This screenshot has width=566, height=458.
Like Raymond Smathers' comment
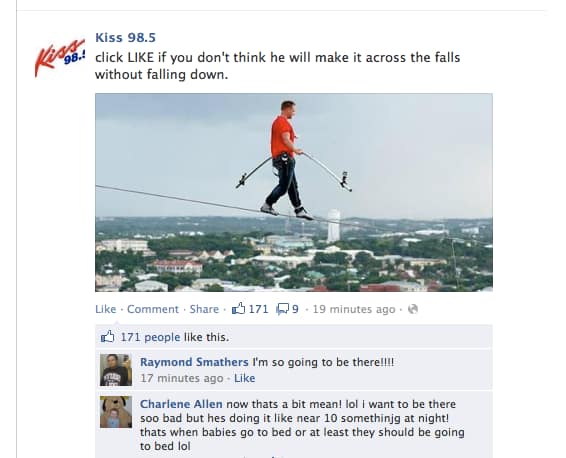[x=244, y=378]
